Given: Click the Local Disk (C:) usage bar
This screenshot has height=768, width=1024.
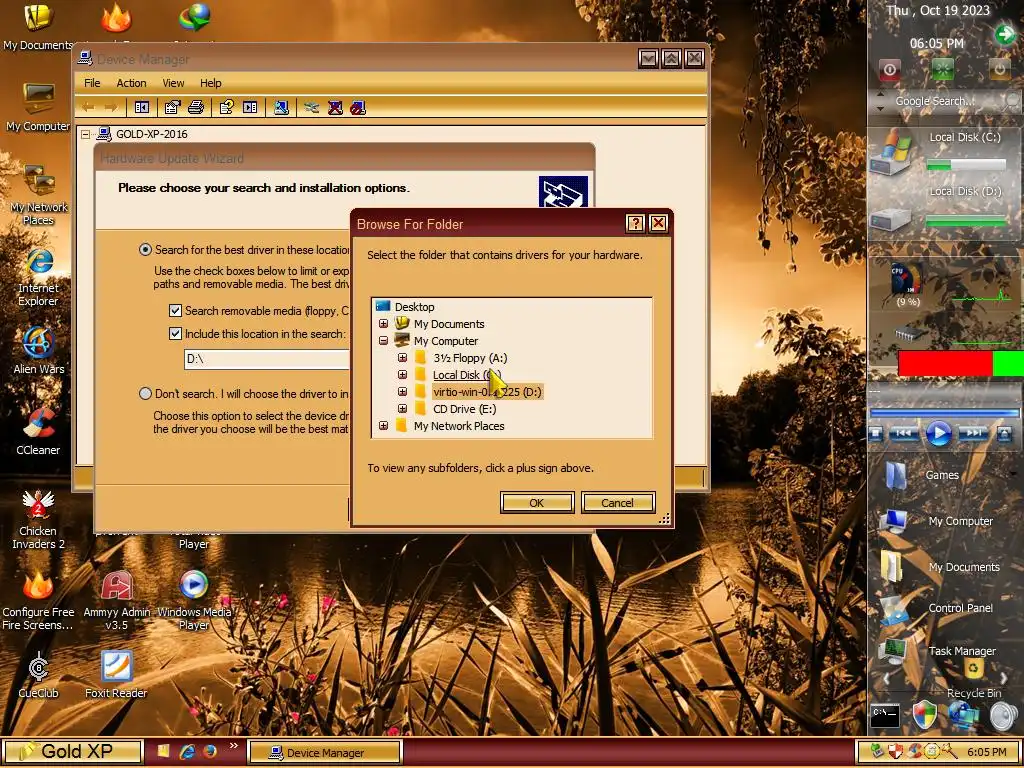Looking at the screenshot, I should [x=966, y=166].
